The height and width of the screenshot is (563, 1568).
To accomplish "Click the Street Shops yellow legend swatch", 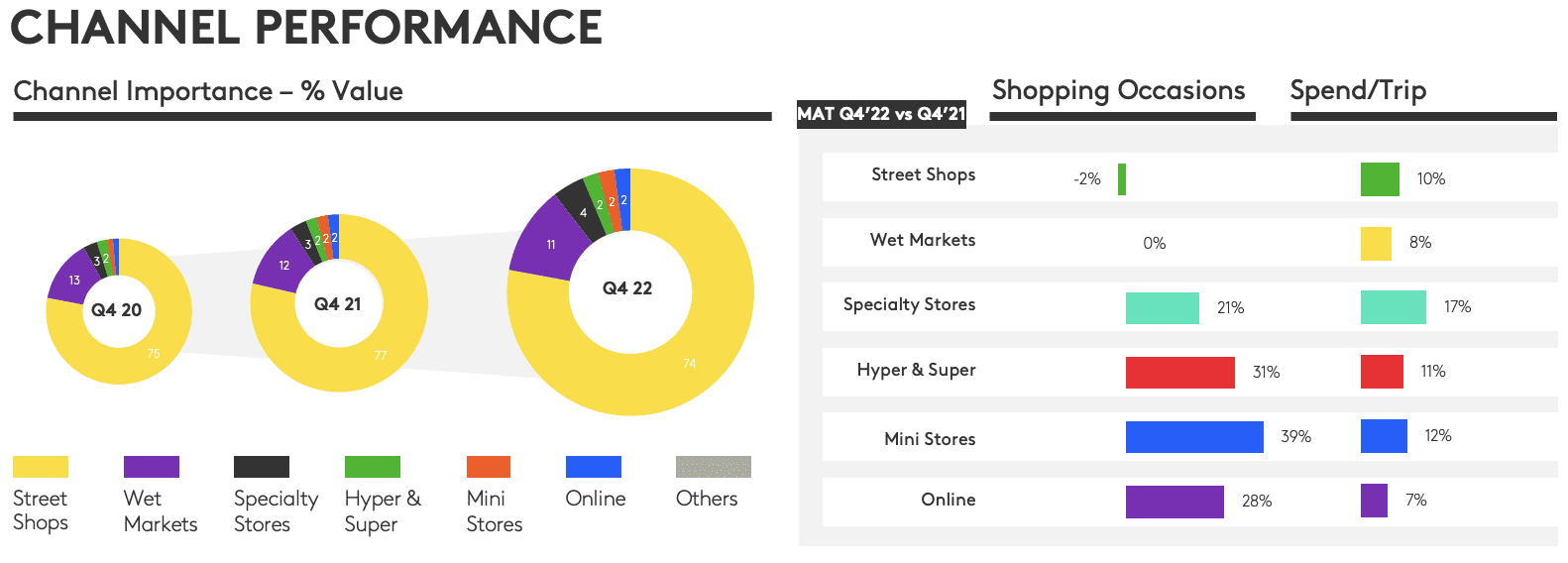I will [41, 467].
